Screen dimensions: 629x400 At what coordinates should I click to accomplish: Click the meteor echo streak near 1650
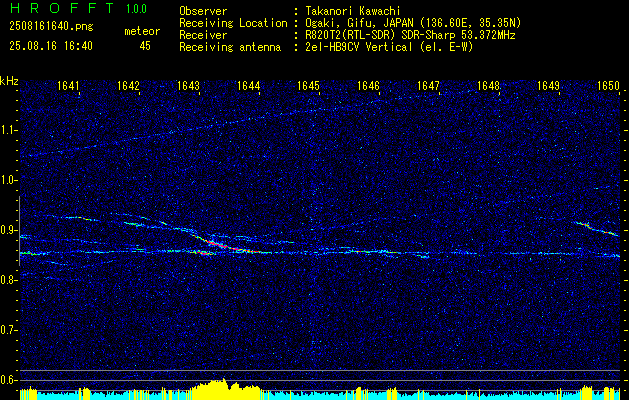click(x=599, y=229)
